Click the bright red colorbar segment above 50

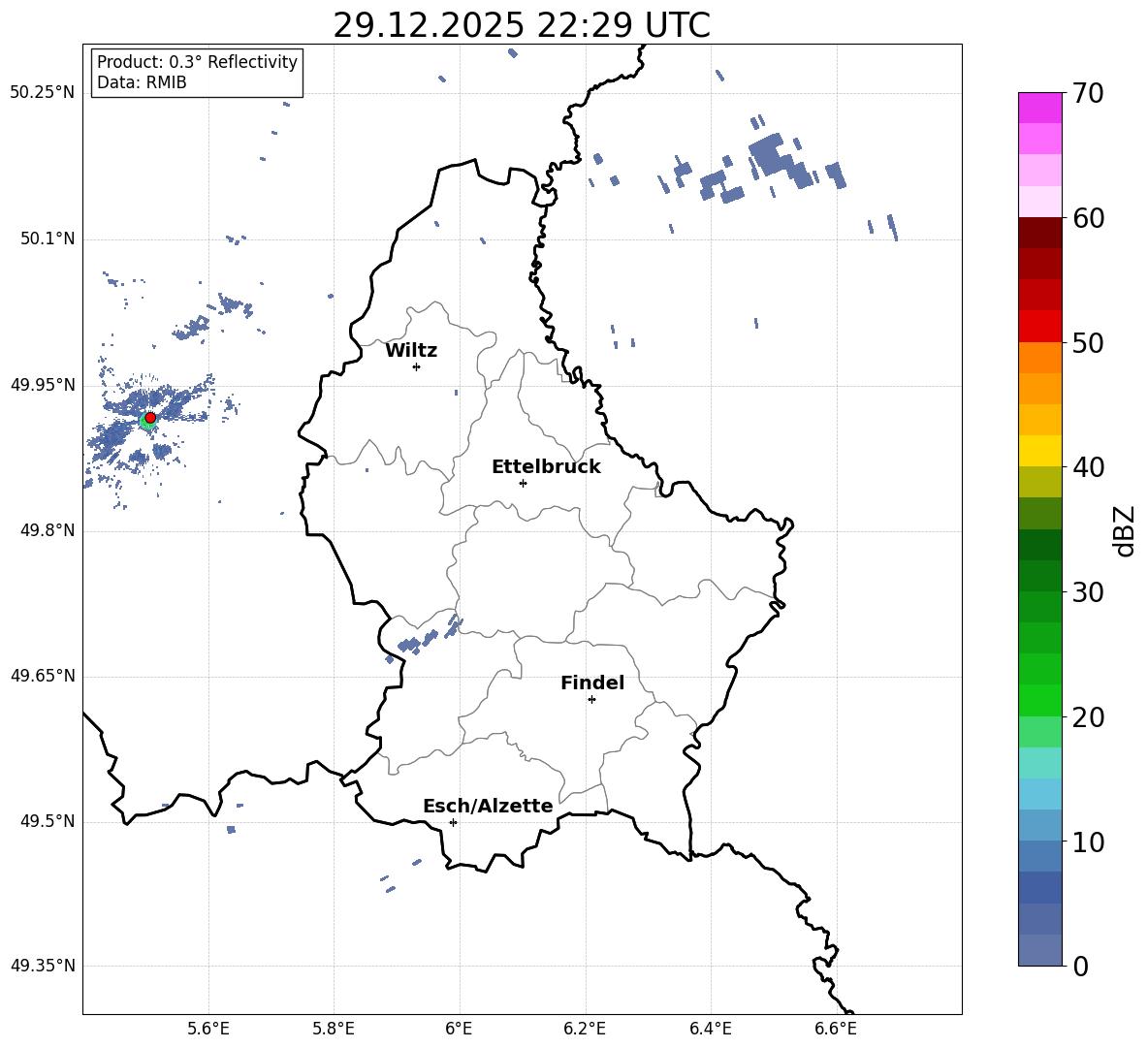coord(1040,327)
